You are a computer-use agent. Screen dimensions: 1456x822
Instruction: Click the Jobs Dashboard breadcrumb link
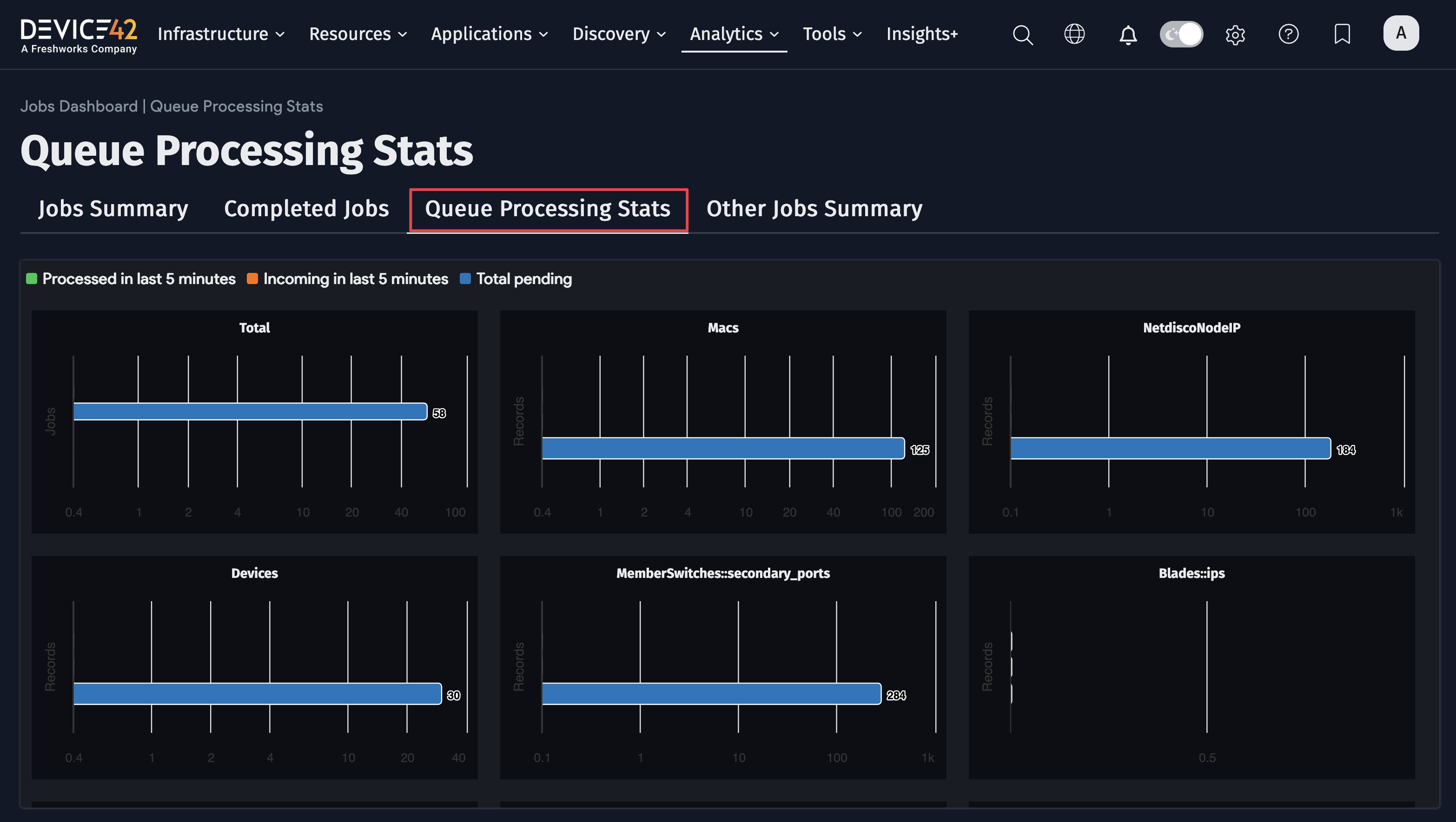79,106
